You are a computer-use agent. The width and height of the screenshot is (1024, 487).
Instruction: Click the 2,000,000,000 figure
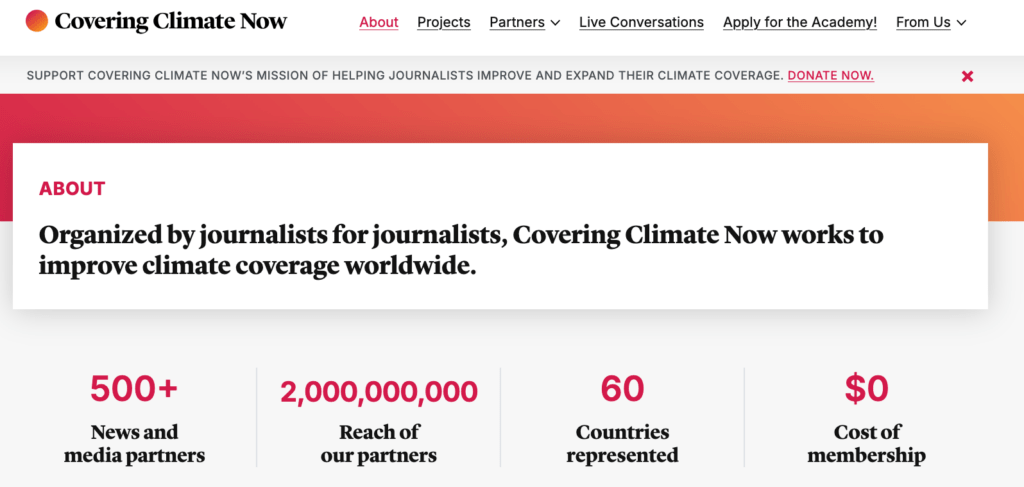[x=379, y=391]
